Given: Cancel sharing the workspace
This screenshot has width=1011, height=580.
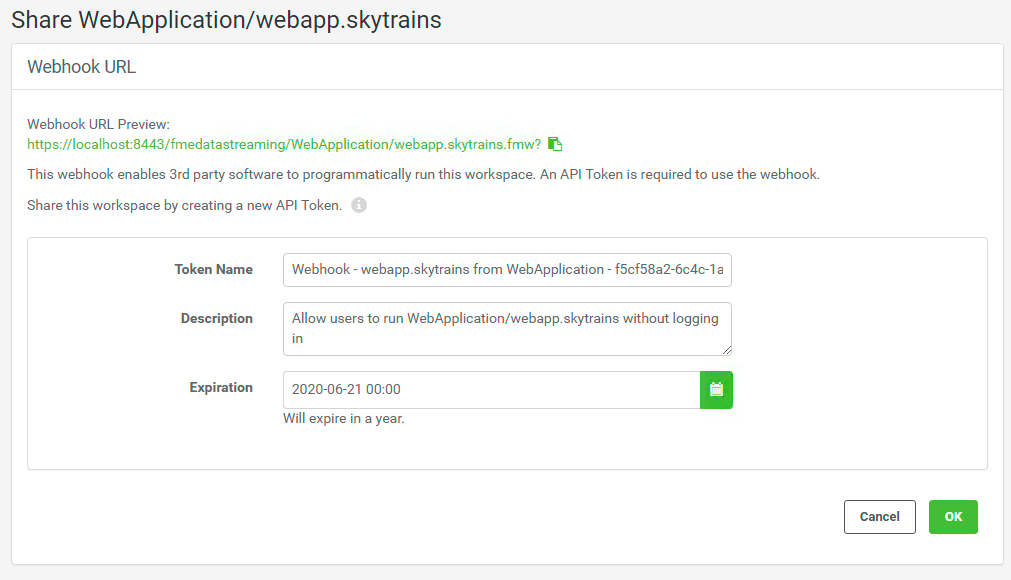Looking at the screenshot, I should 879,517.
